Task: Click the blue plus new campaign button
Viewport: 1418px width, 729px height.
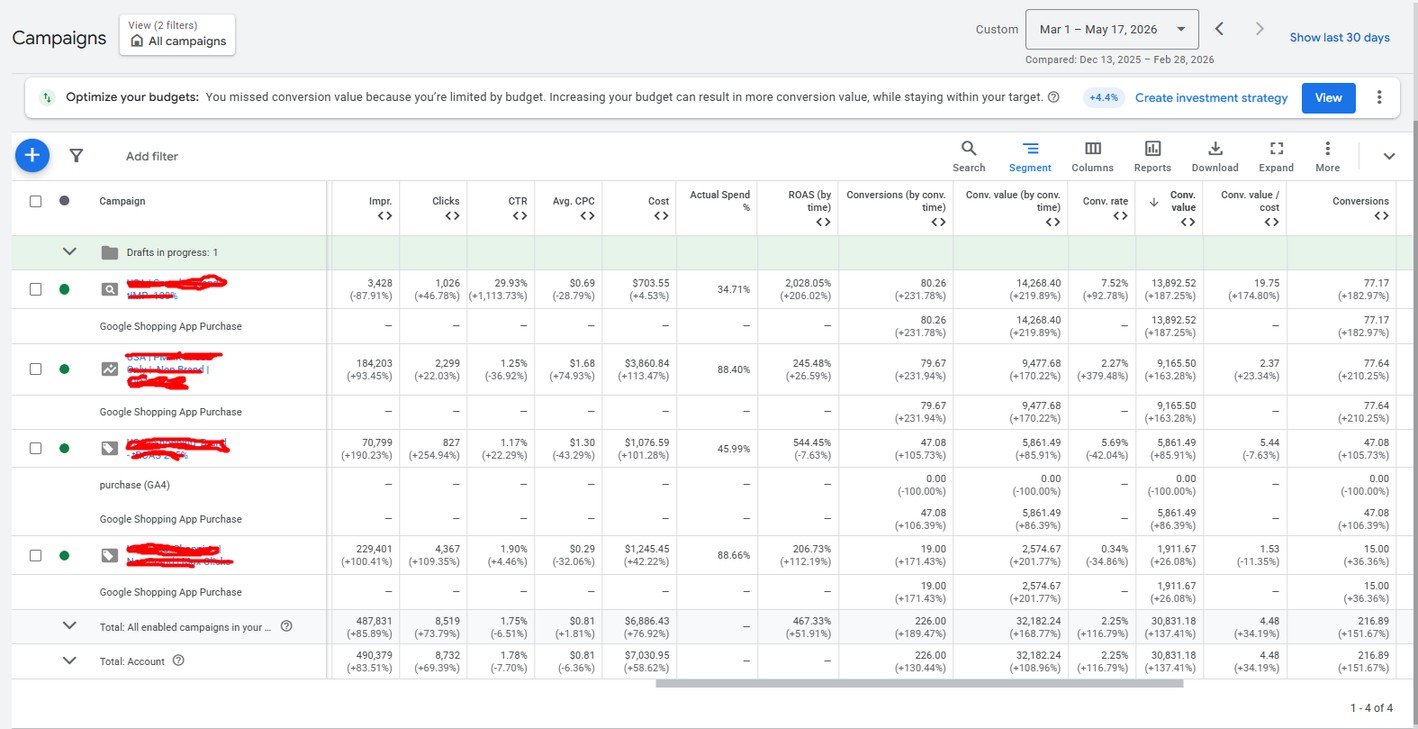Action: coord(32,155)
